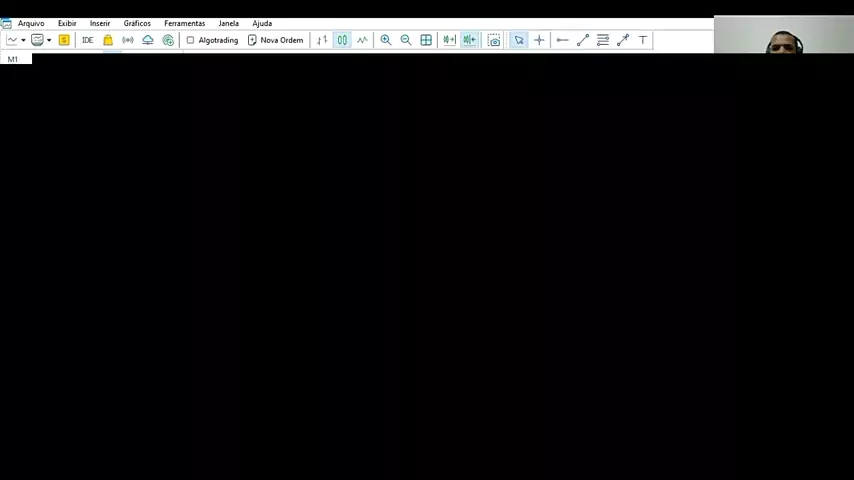This screenshot has width=854, height=480.
Task: Select the crosshair tool
Action: [x=539, y=40]
